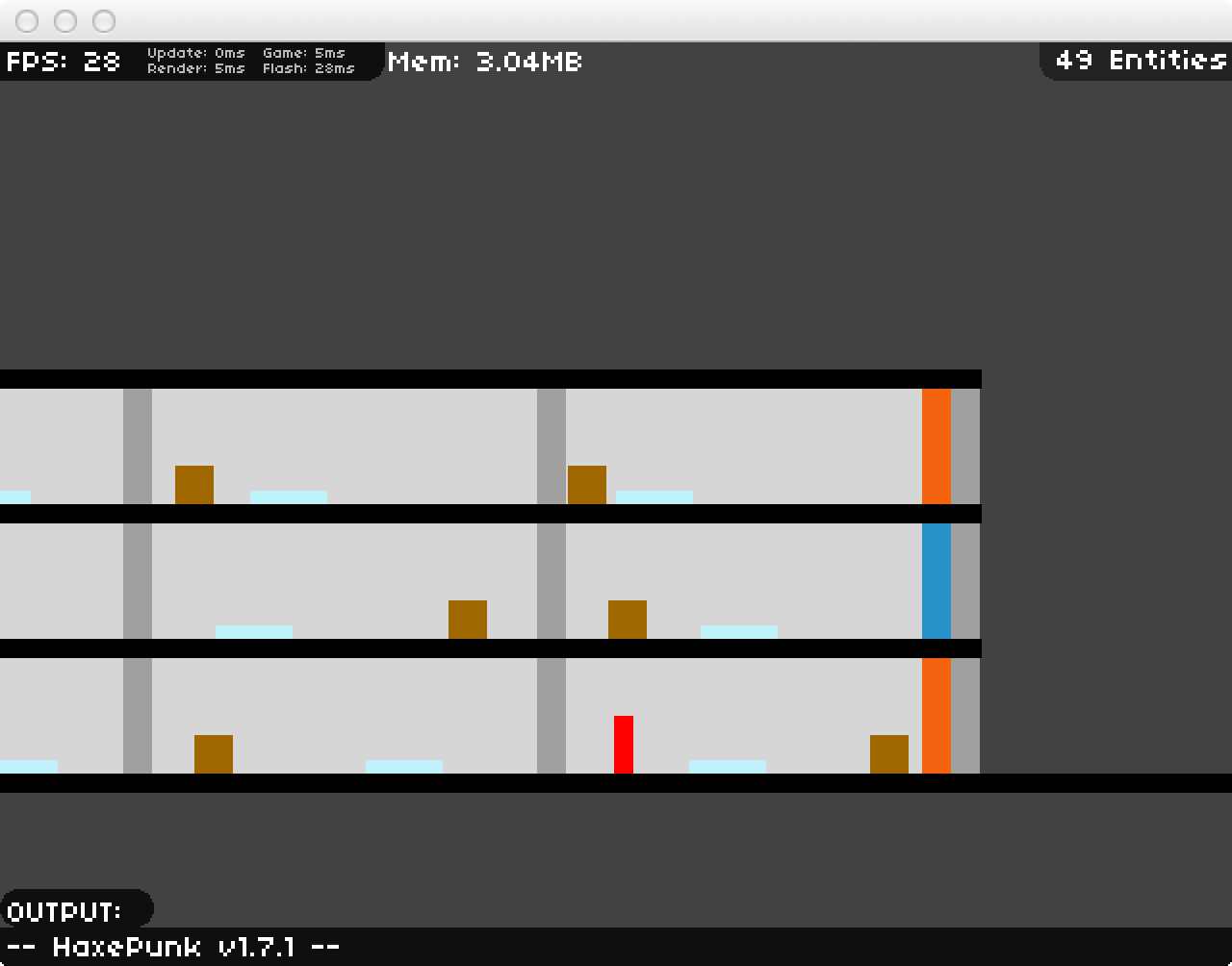
Task: Click the top-floor brown crate in the right room
Action: point(587,485)
